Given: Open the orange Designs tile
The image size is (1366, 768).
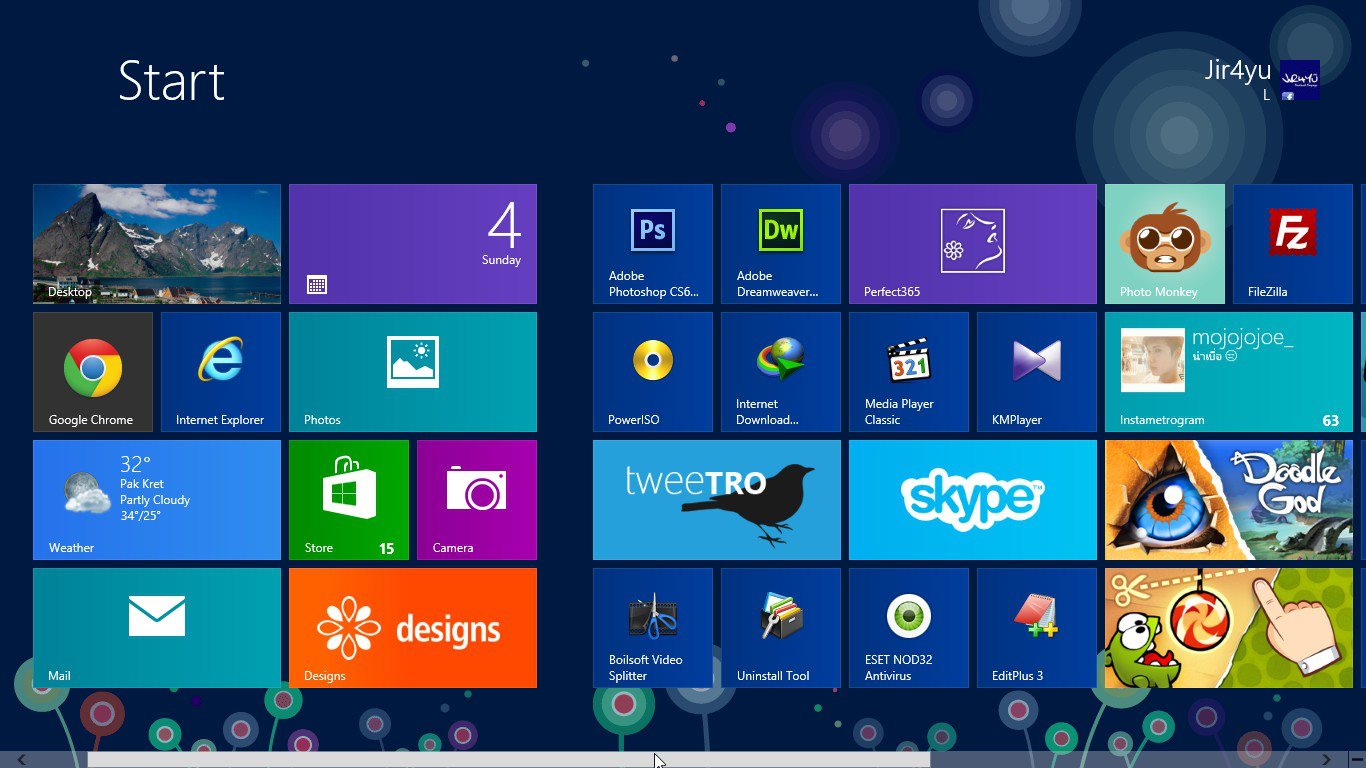Looking at the screenshot, I should 413,628.
